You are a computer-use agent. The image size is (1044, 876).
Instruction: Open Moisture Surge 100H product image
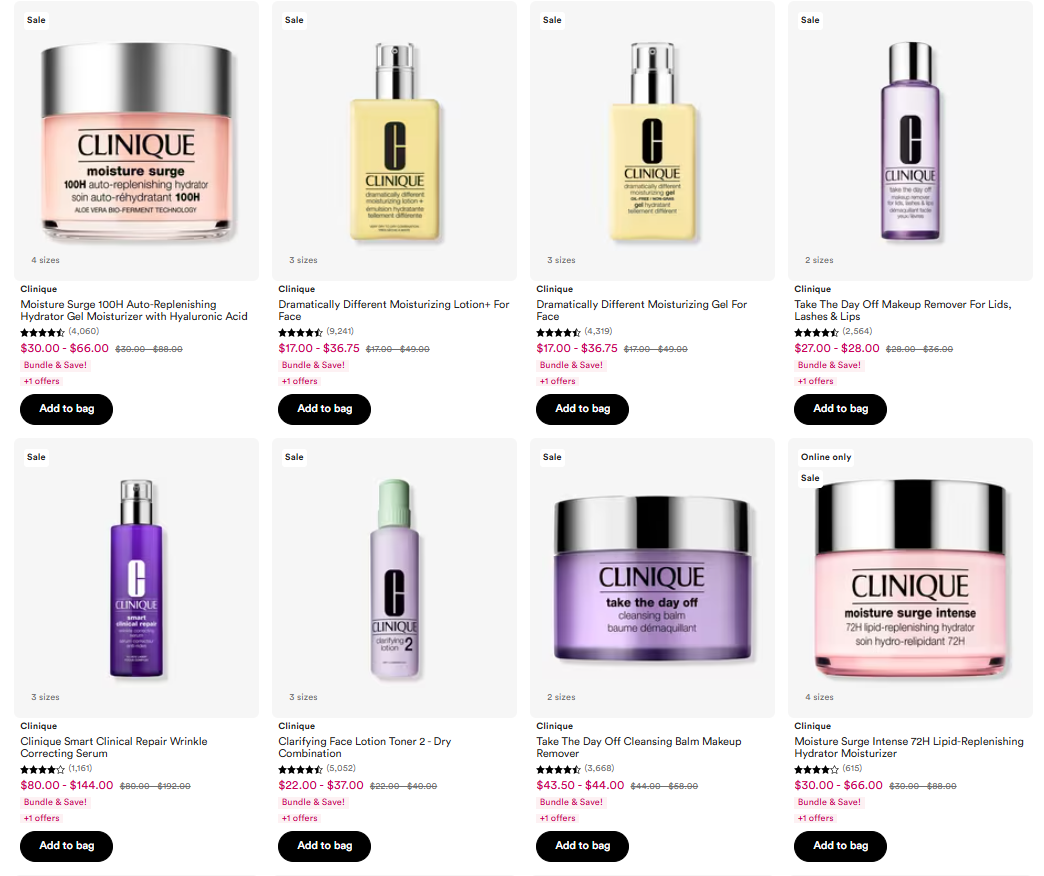(136, 140)
